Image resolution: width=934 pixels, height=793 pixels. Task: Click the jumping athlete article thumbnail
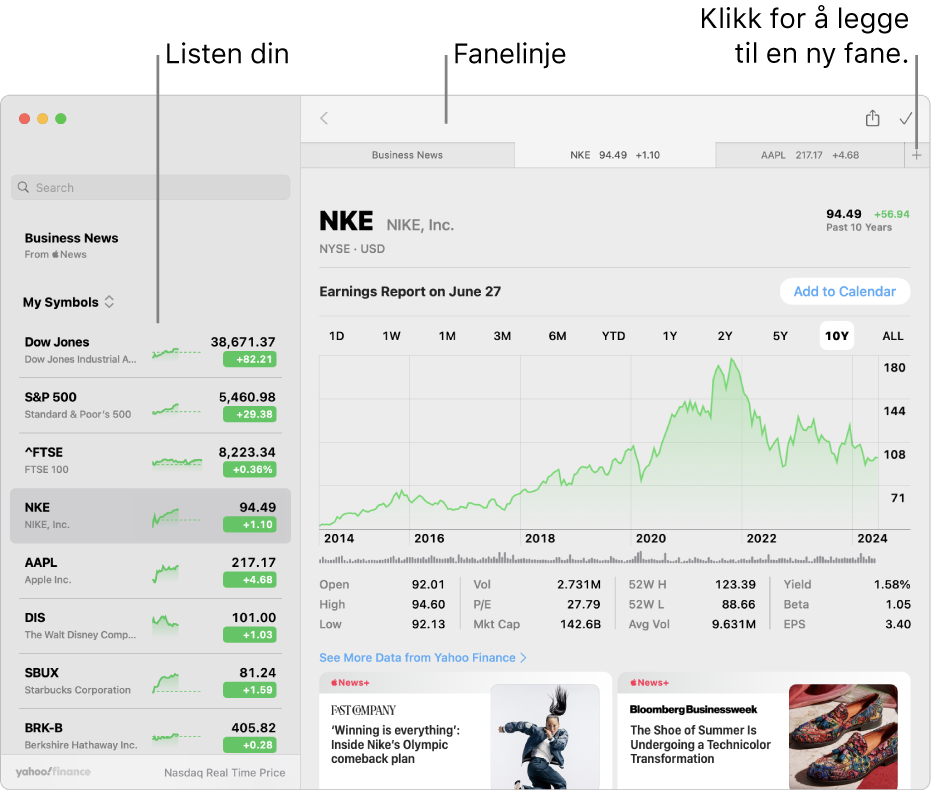click(545, 737)
